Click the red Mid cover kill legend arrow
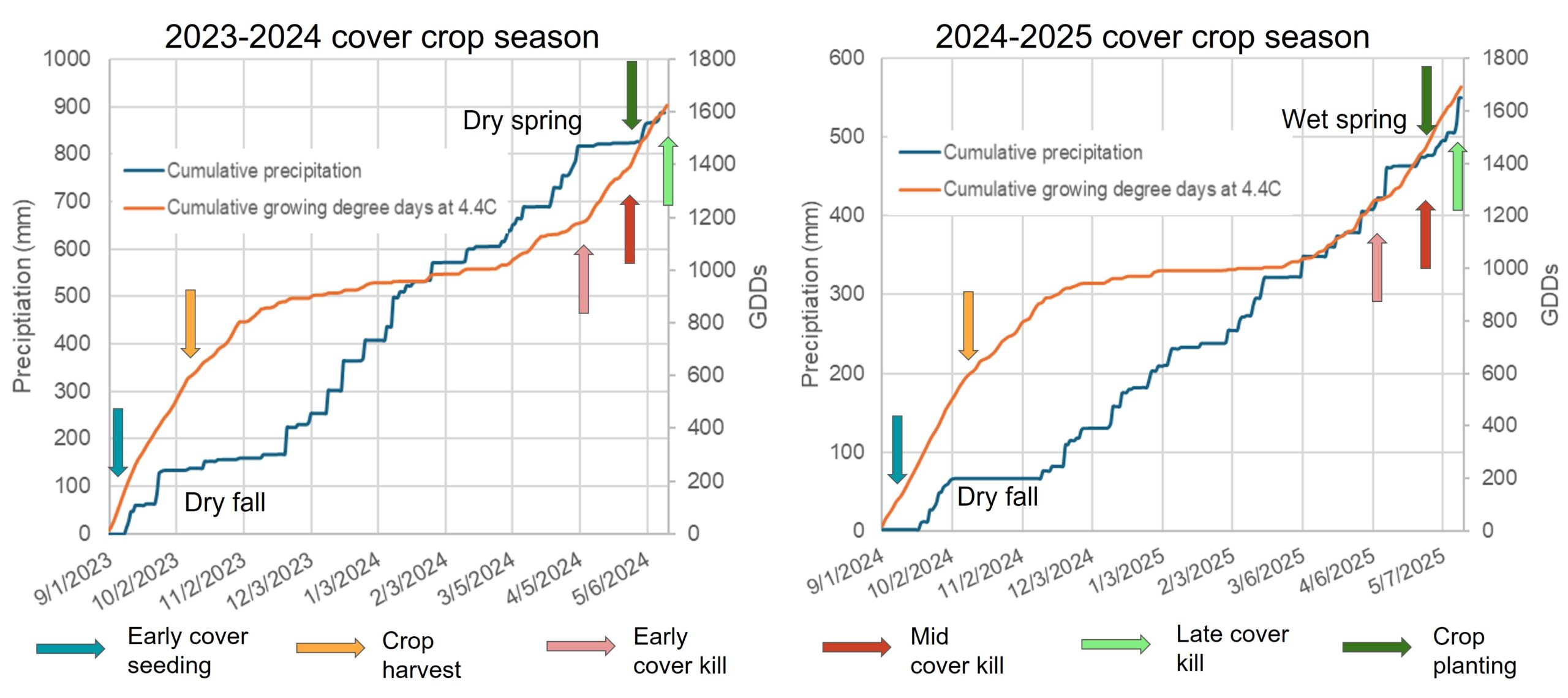Screen dimensions: 1568x698 pyautogui.click(x=856, y=647)
